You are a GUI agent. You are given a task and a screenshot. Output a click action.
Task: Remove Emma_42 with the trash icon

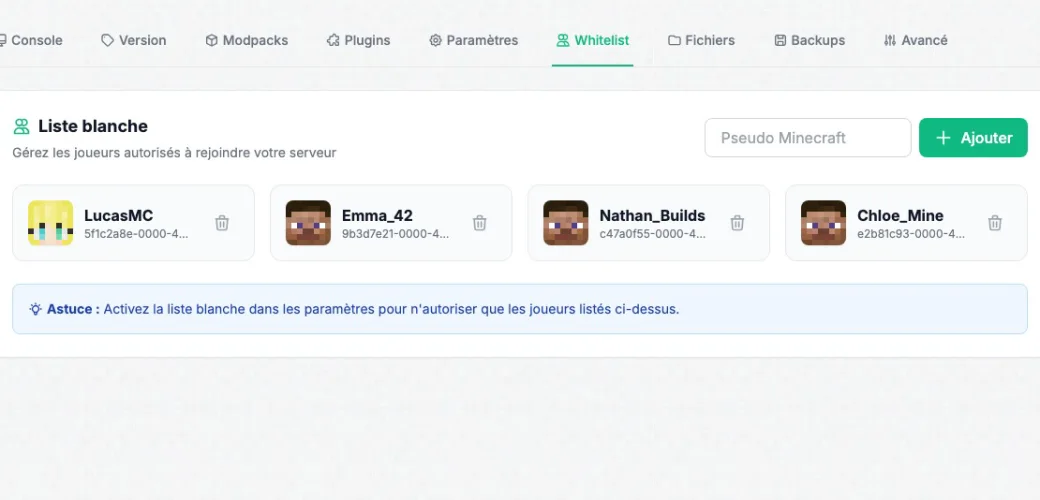480,223
